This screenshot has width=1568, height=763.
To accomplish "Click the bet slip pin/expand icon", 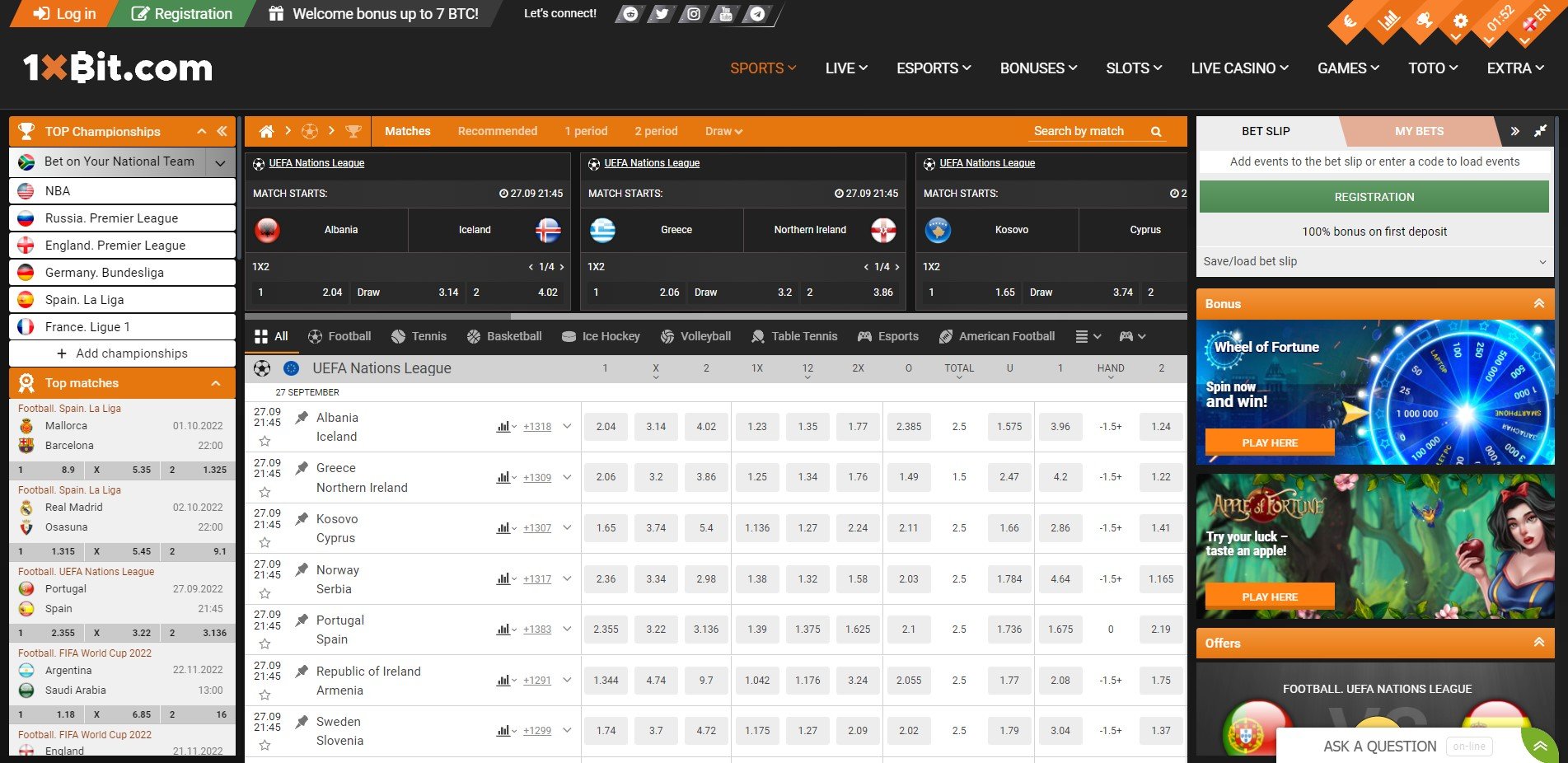I will click(1540, 131).
